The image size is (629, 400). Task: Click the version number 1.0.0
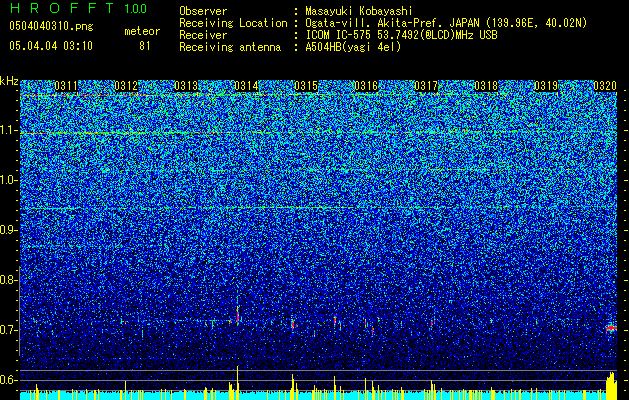coord(136,9)
